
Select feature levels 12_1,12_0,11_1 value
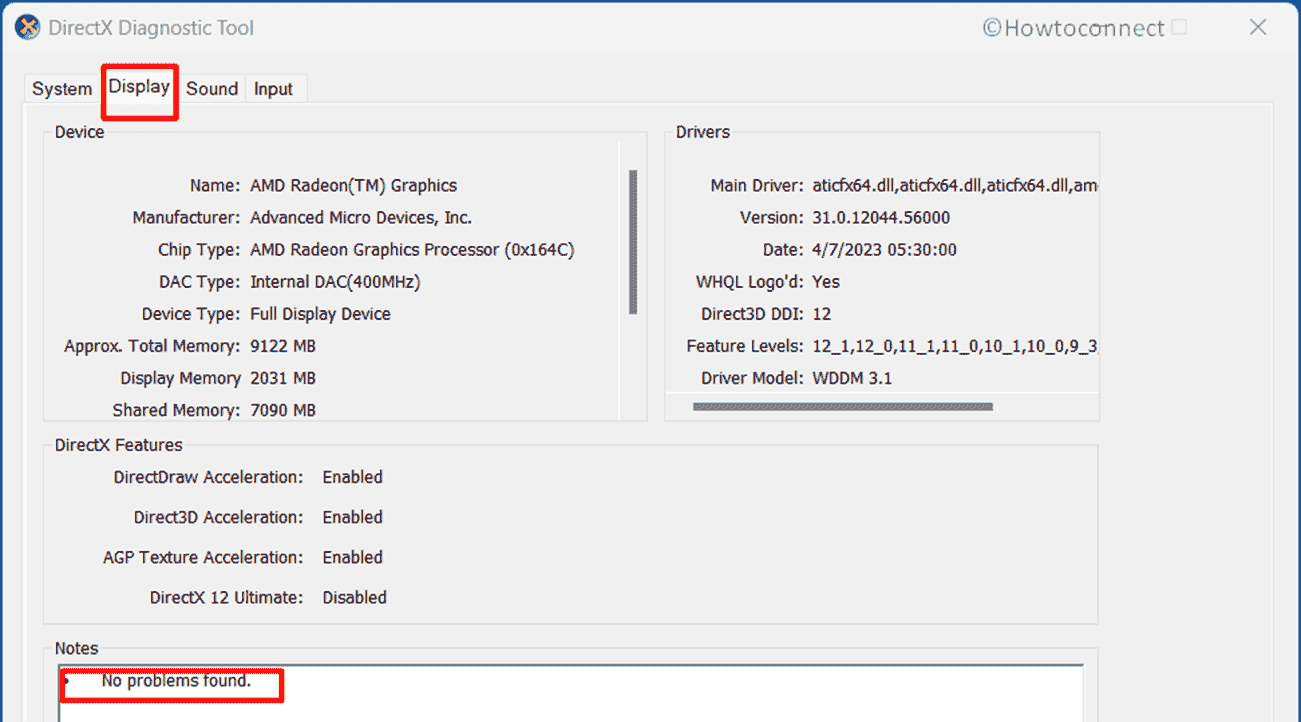click(955, 346)
